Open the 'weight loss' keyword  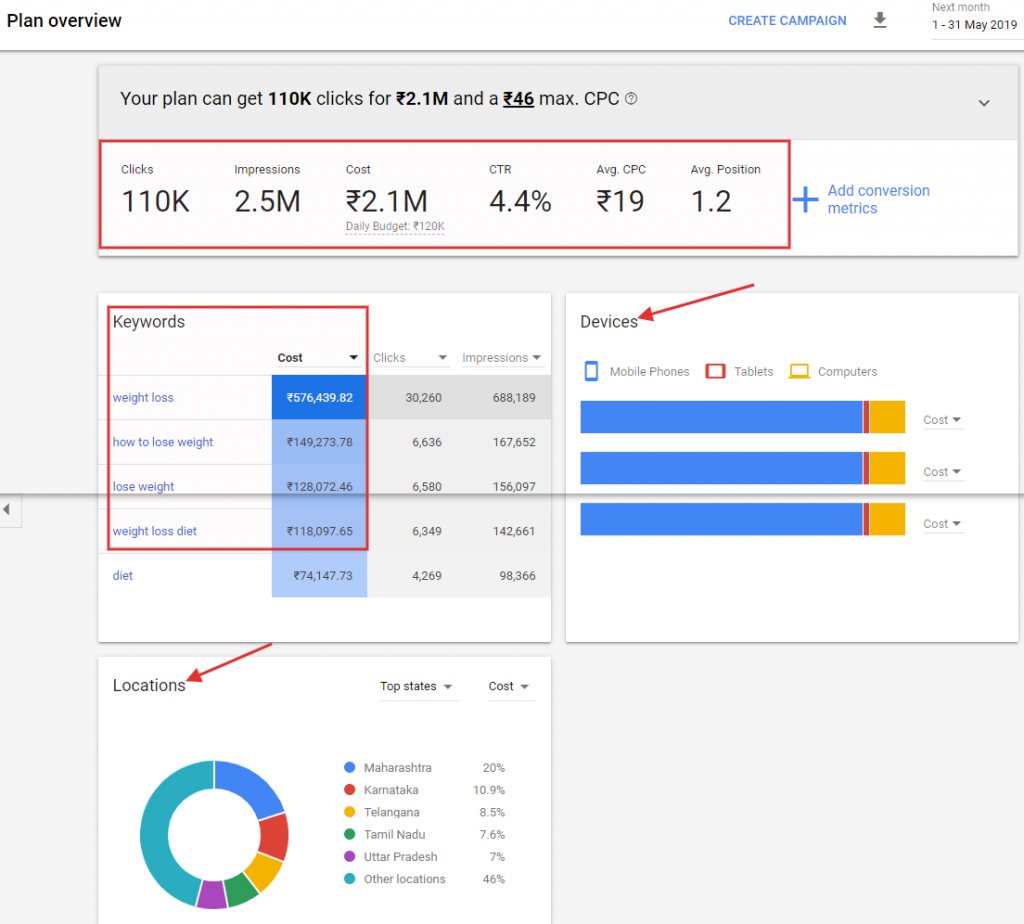(x=143, y=398)
